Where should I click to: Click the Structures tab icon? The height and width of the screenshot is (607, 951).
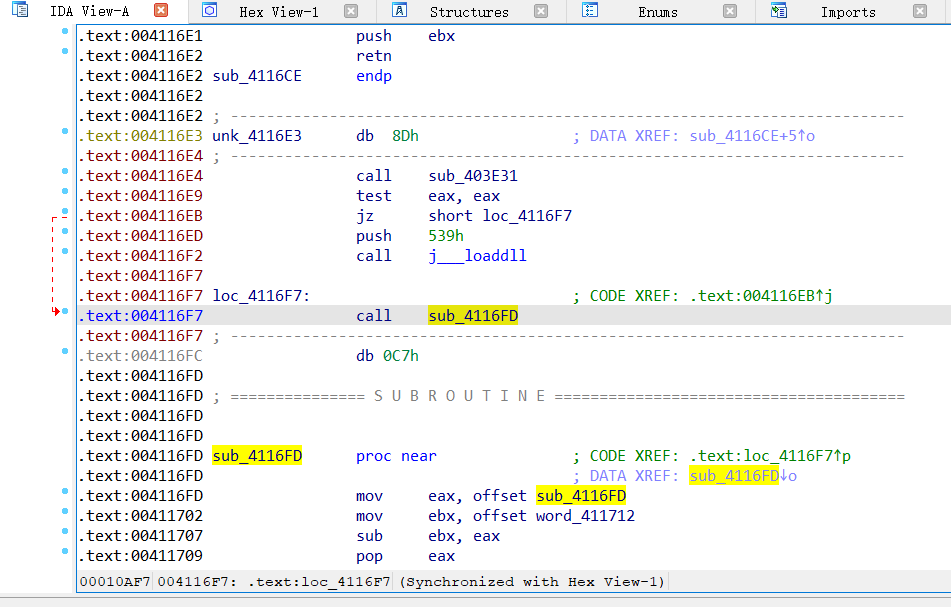(399, 10)
